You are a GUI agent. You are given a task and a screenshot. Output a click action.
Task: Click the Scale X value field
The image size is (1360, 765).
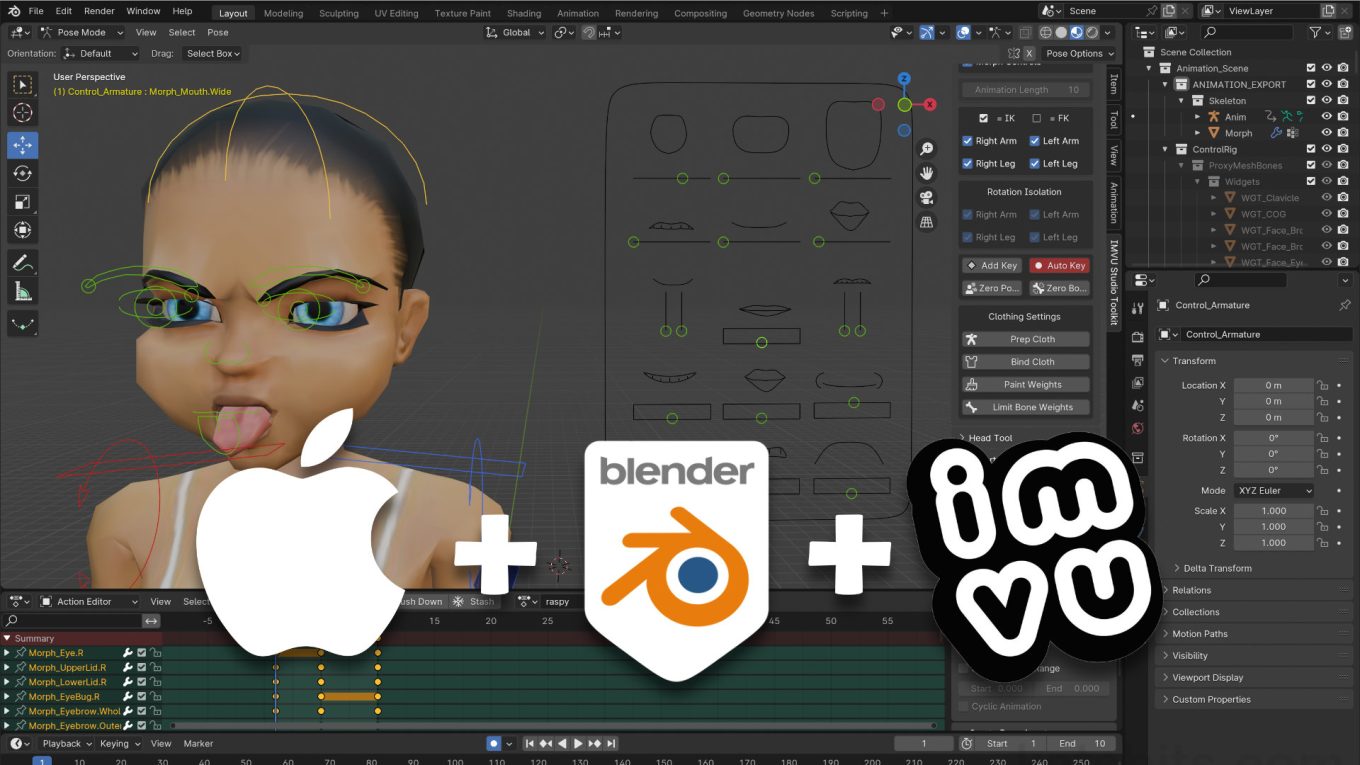coord(1274,511)
